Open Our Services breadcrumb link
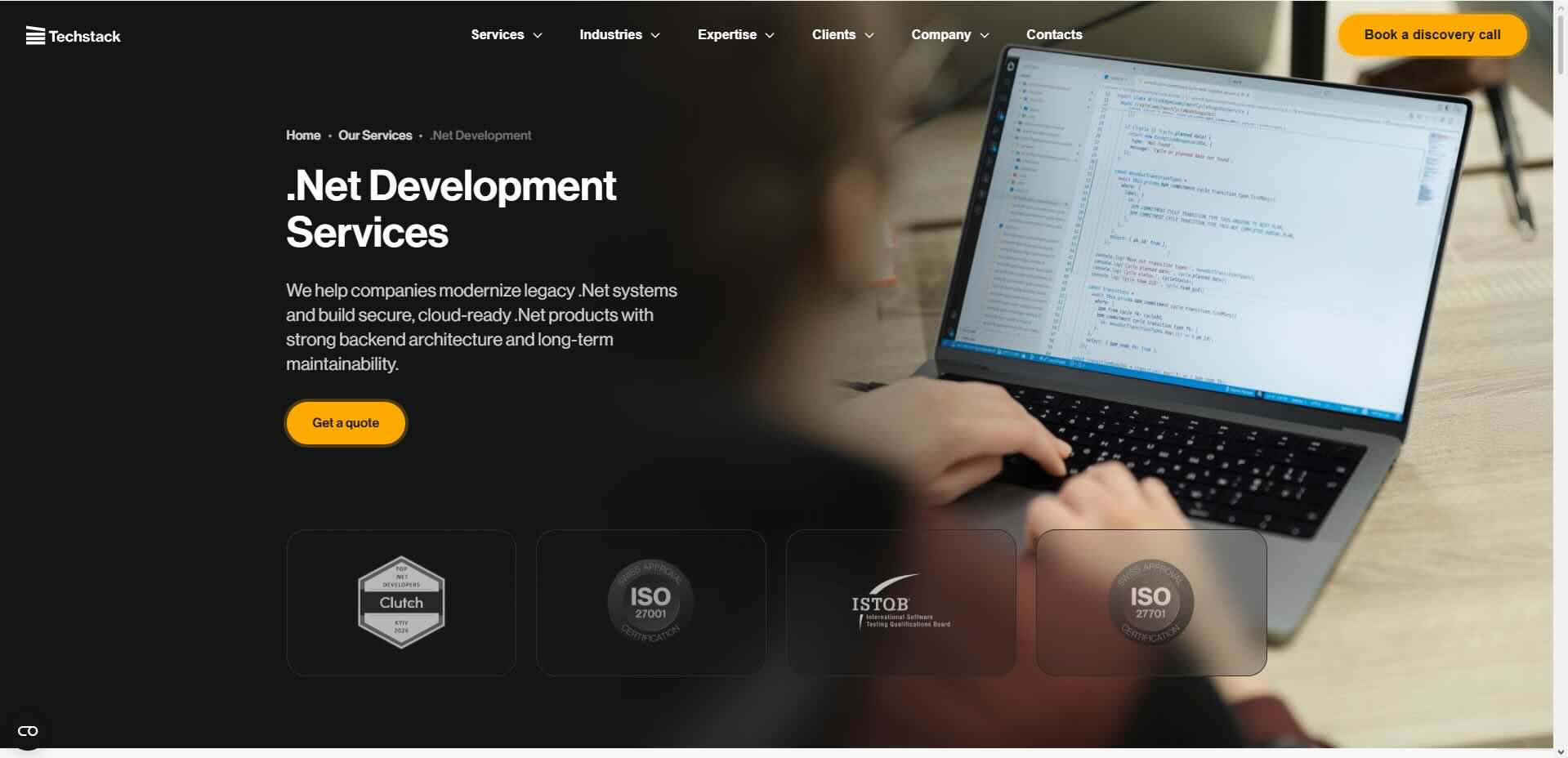Viewport: 1568px width, 758px height. pos(375,136)
